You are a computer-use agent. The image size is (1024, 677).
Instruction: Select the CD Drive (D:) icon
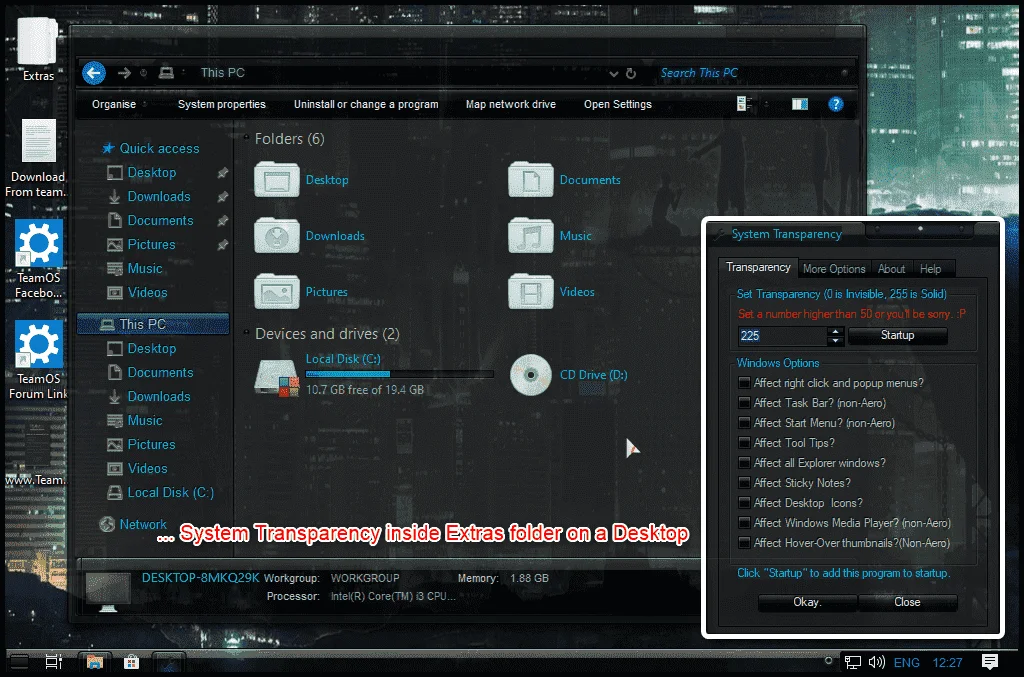click(530, 375)
